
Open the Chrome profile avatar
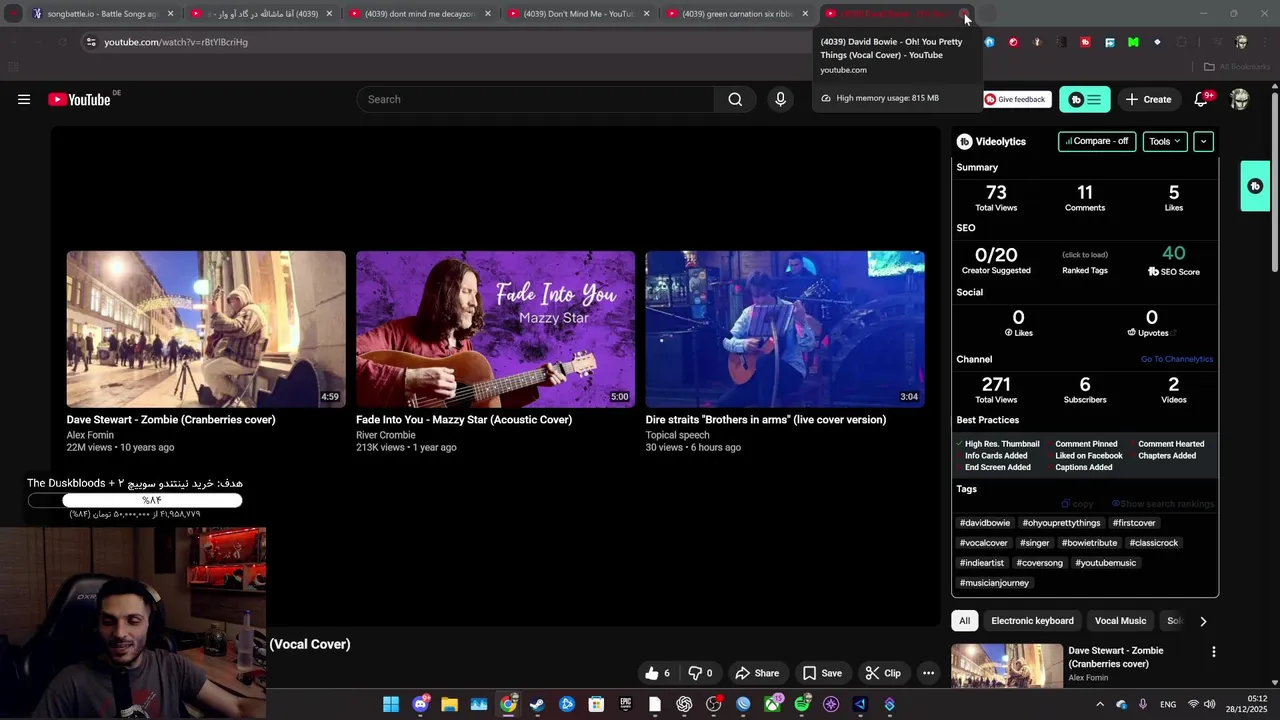pyautogui.click(x=1241, y=42)
